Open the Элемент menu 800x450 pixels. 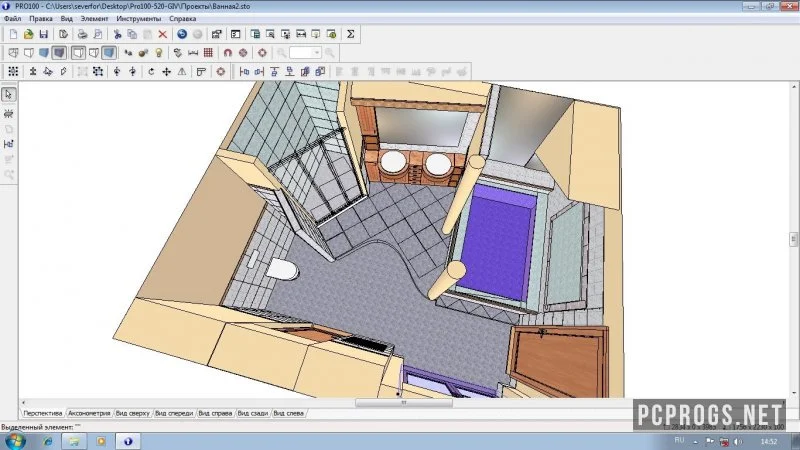pyautogui.click(x=94, y=18)
